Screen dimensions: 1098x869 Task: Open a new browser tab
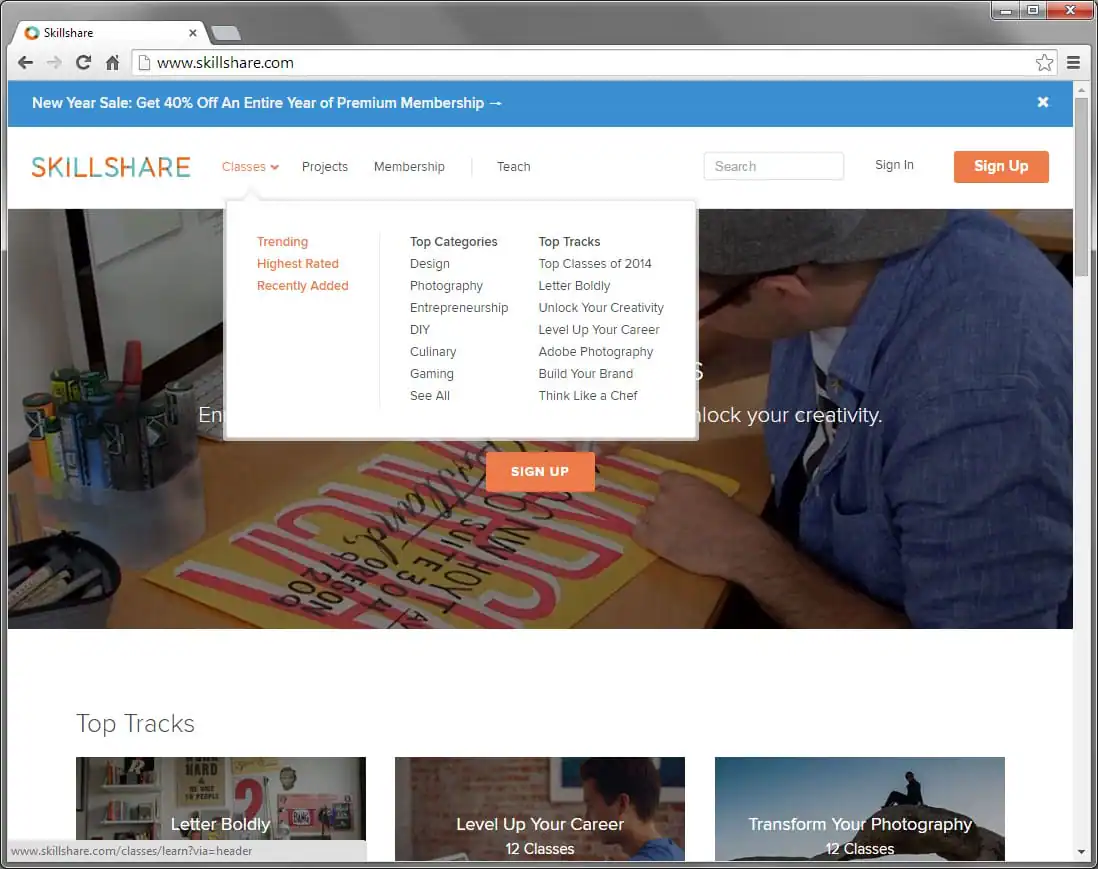pos(225,33)
